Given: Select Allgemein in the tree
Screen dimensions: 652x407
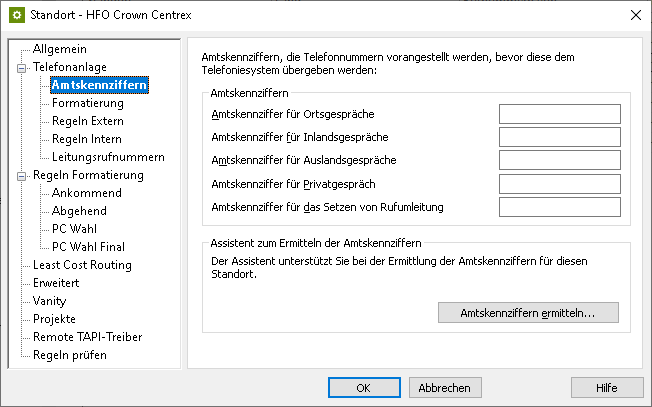Looking at the screenshot, I should (x=60, y=49).
